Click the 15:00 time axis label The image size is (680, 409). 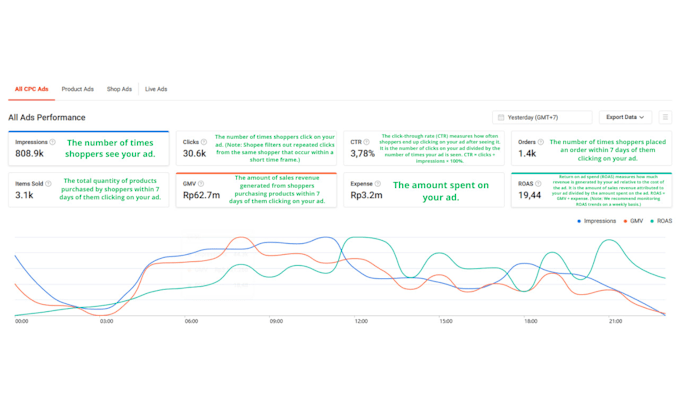(446, 321)
